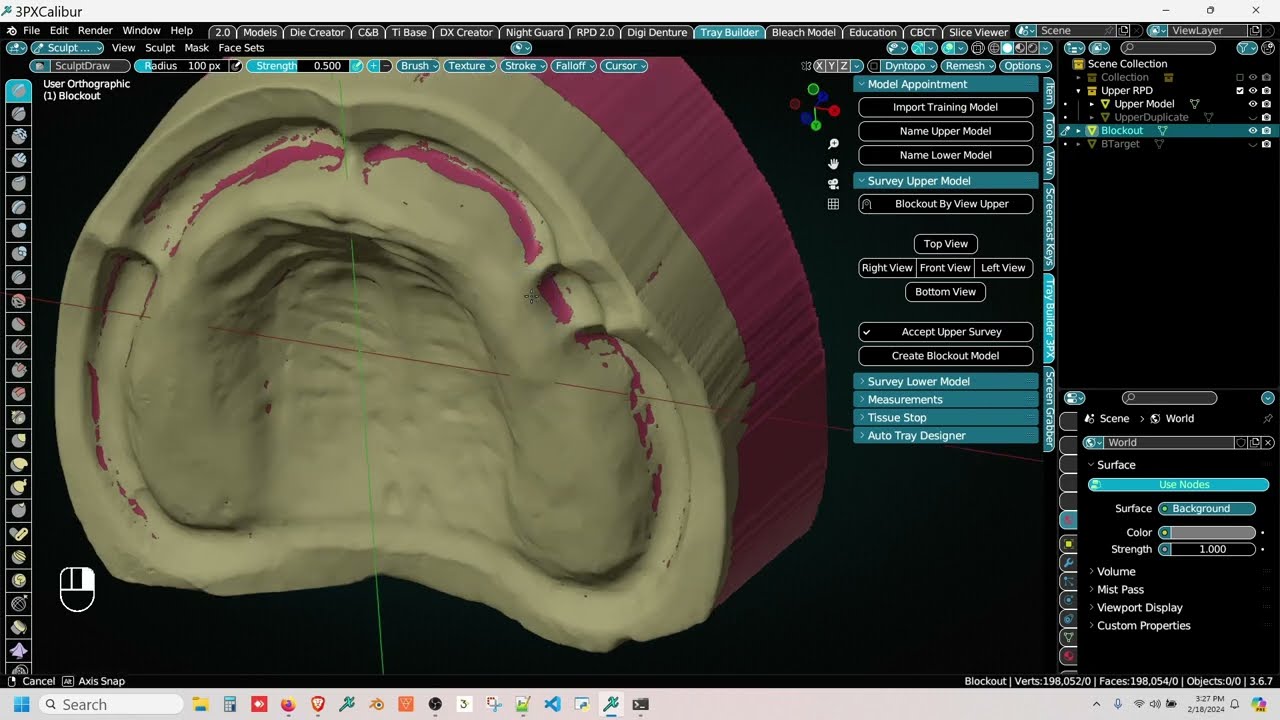
Task: Click the Windows Start button
Action: pyautogui.click(x=21, y=704)
